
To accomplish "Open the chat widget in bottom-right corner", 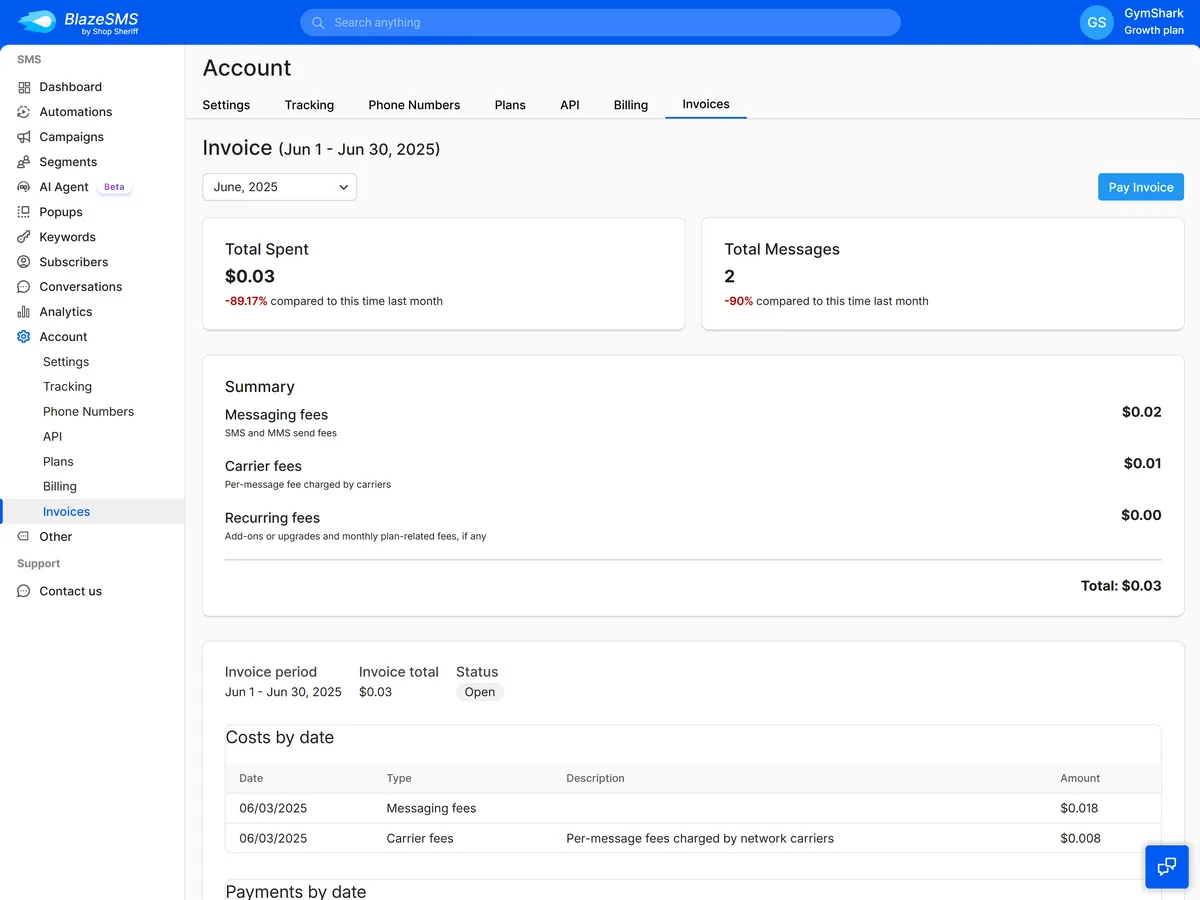I will [1166, 866].
